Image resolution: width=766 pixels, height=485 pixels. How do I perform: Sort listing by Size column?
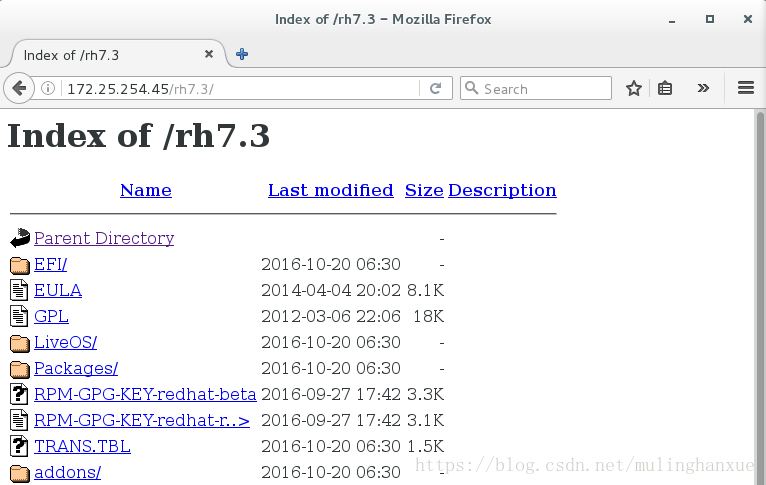tap(424, 190)
